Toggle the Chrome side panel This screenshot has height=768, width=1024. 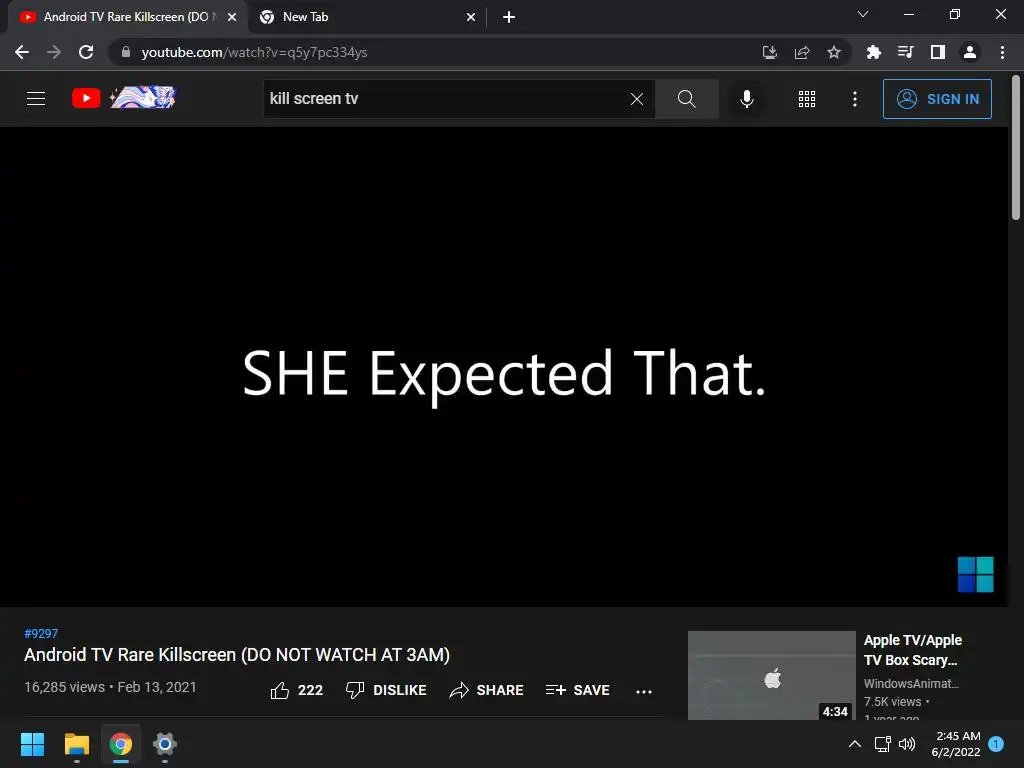tap(938, 52)
